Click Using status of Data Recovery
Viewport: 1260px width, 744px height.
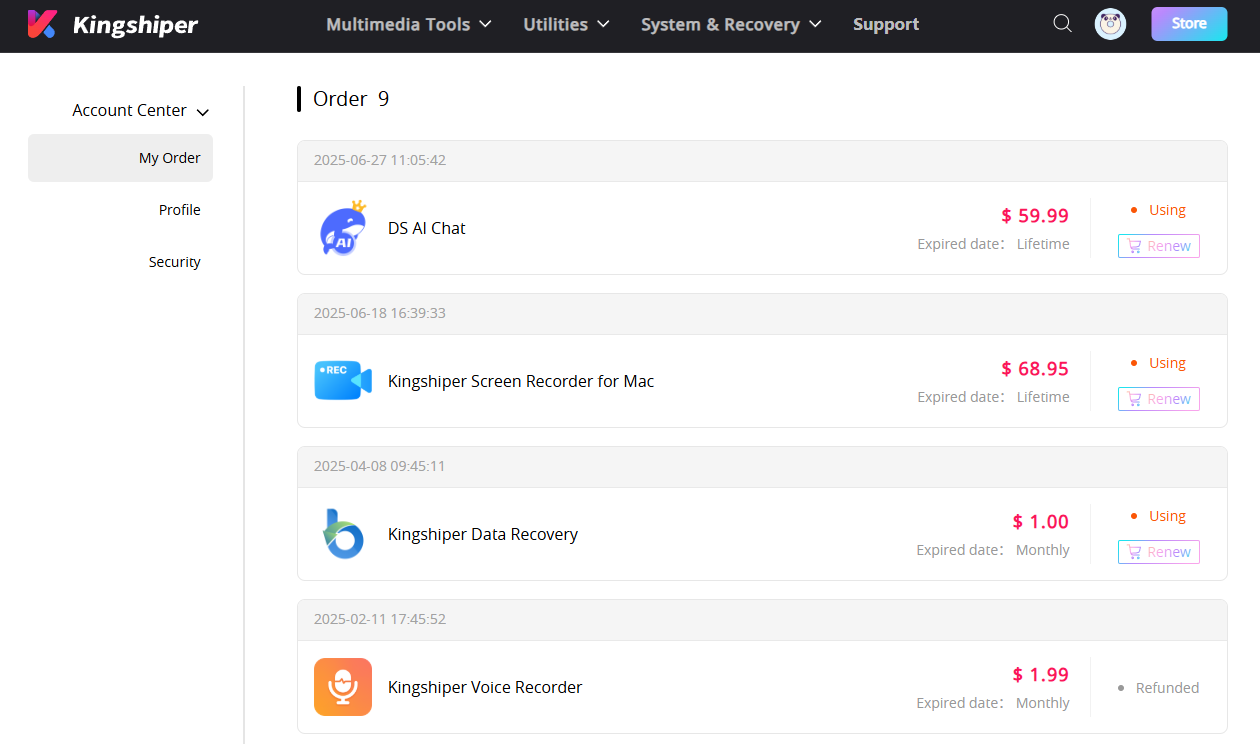1167,516
